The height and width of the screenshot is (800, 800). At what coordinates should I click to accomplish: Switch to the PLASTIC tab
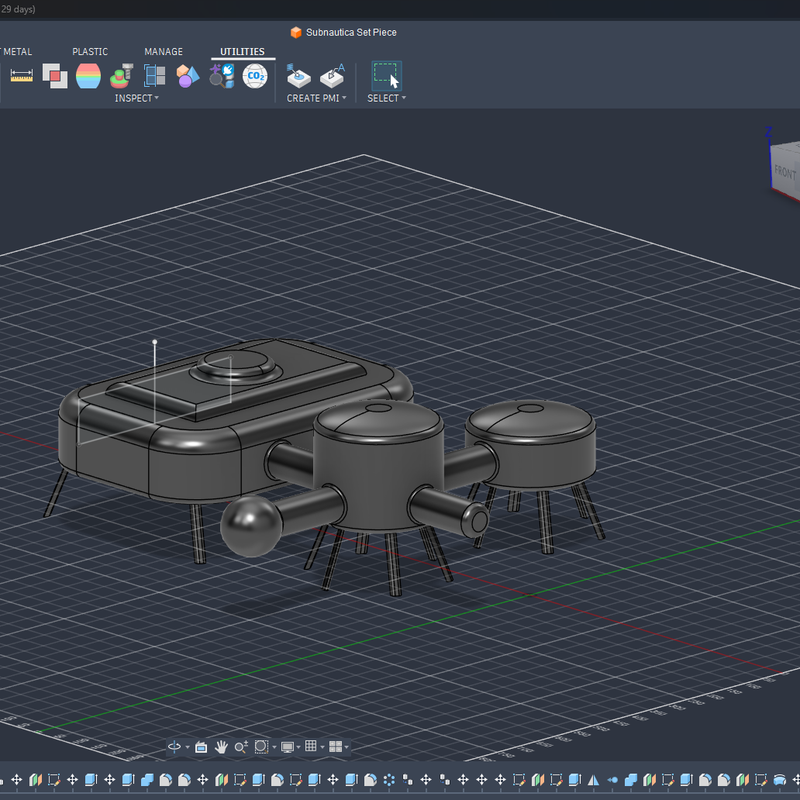click(x=90, y=52)
